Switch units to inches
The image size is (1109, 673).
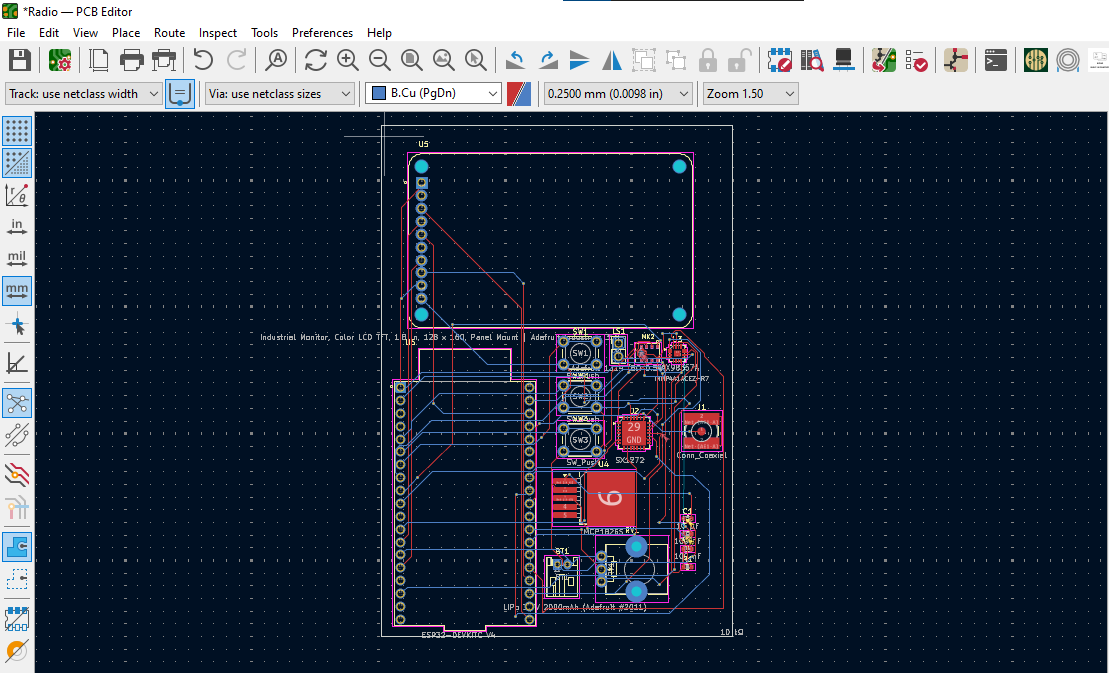tap(17, 227)
